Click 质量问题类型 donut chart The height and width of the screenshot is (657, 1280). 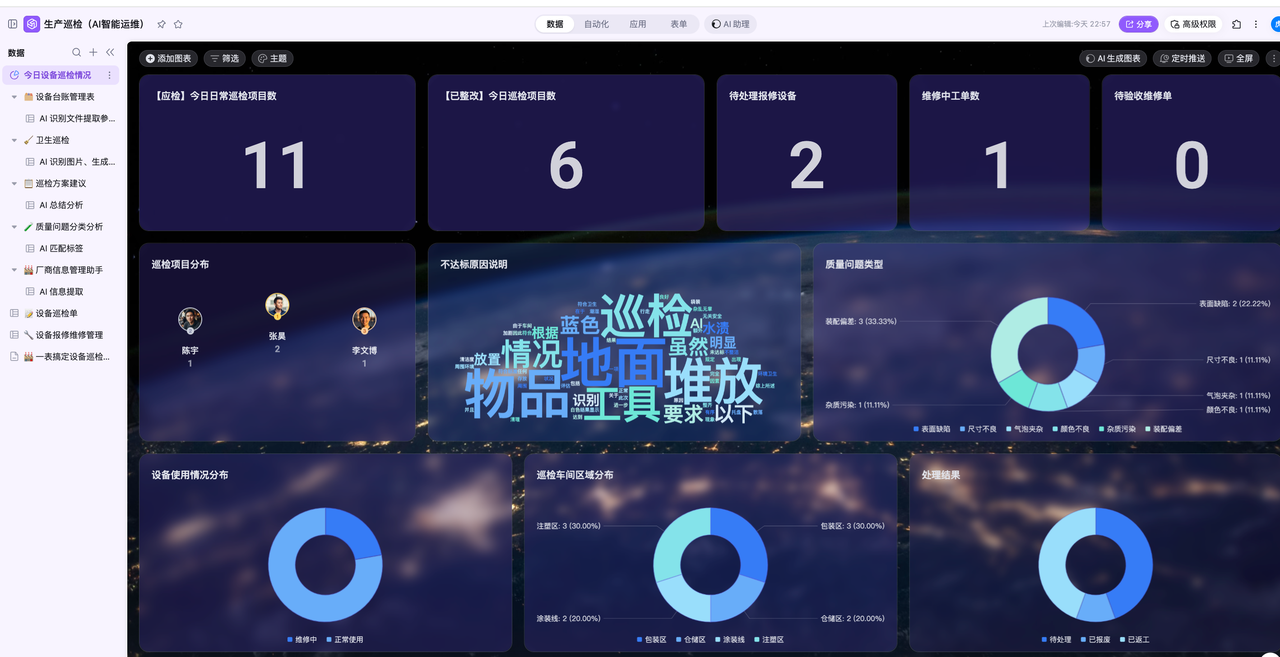1048,354
